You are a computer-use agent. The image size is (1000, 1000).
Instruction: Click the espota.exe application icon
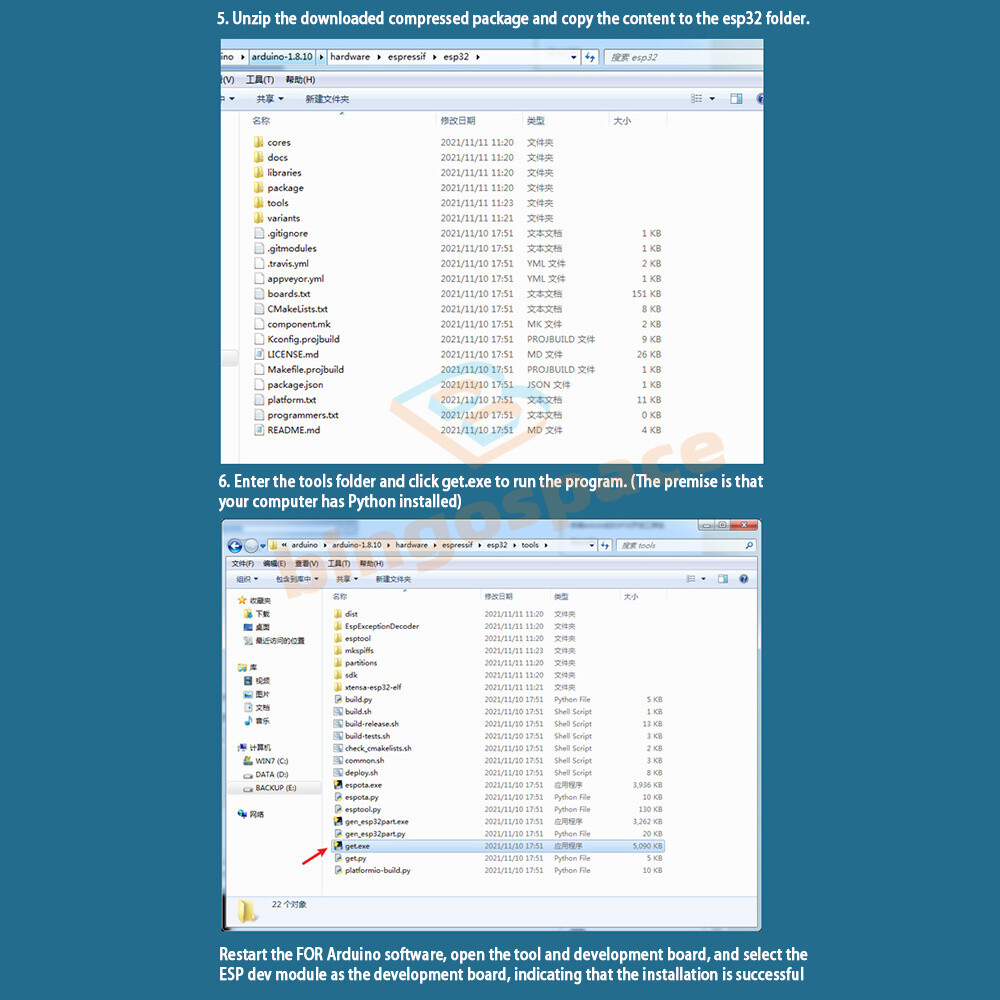(x=338, y=785)
